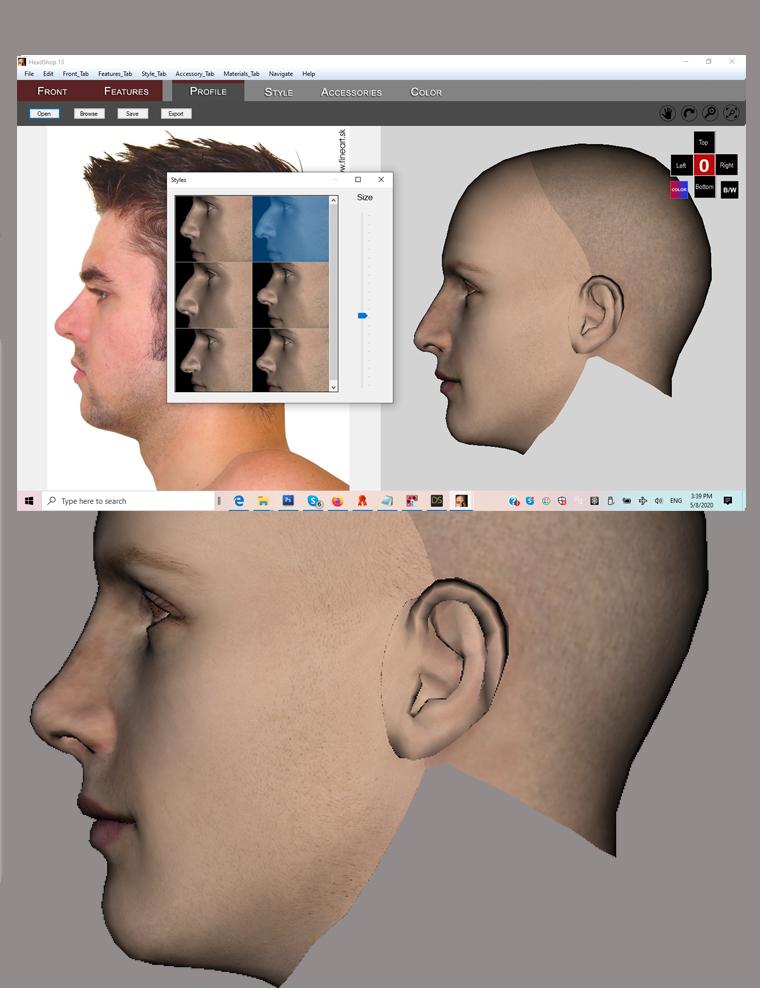Close the Styles dialog
Screen dimensions: 760x988
click(x=381, y=180)
